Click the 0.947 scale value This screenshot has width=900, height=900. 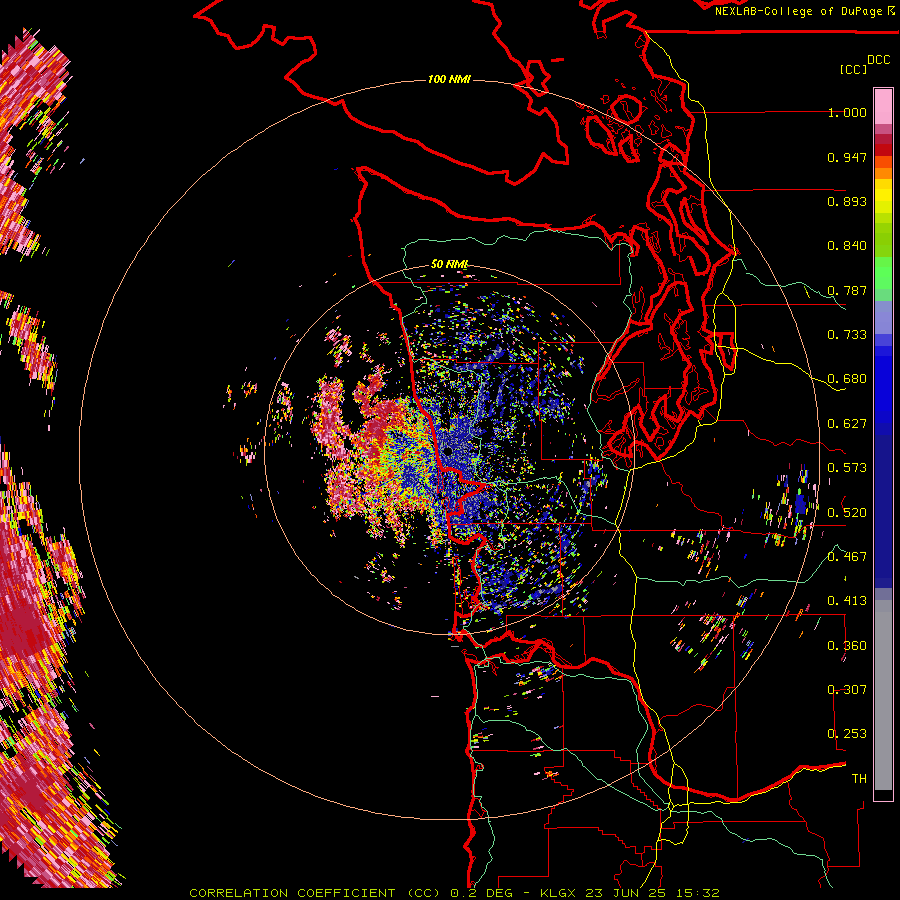847,157
